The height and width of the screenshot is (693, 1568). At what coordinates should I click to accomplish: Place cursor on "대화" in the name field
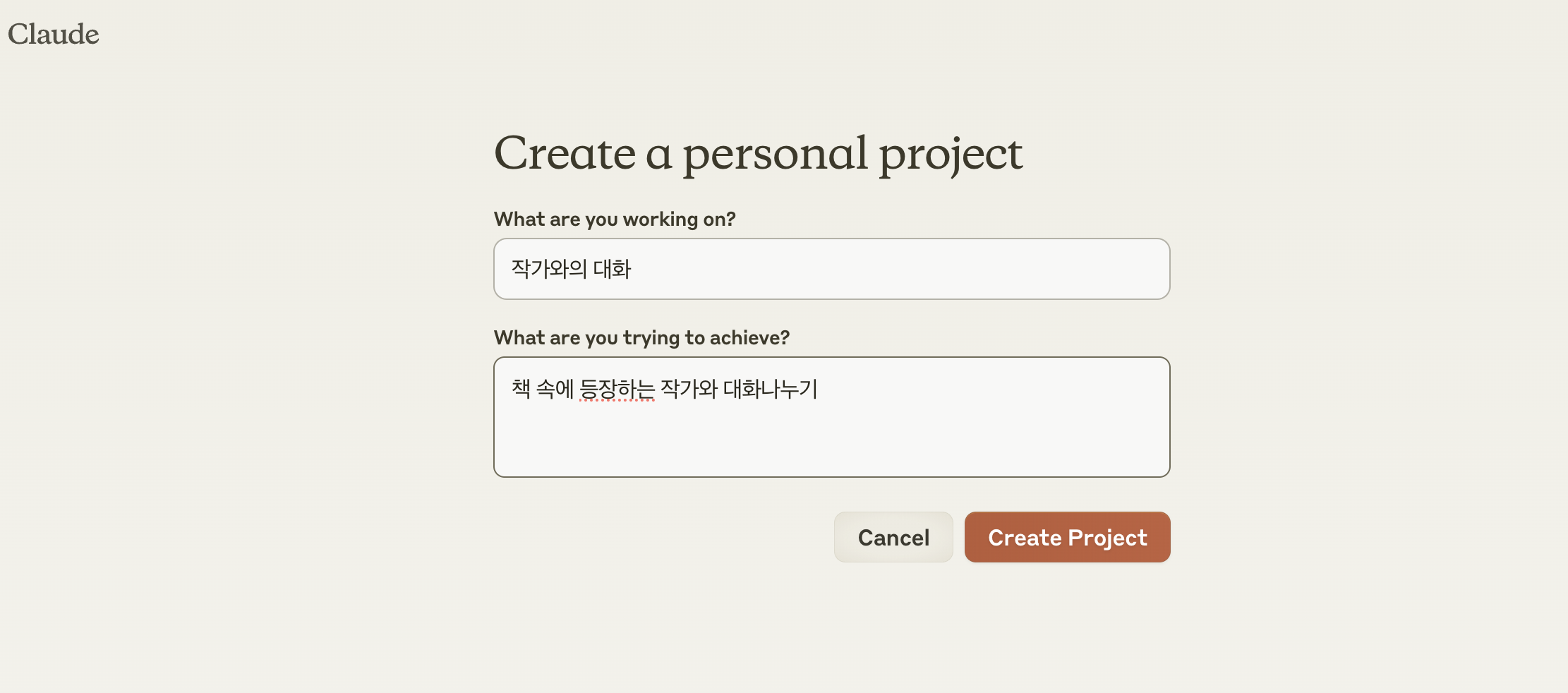tap(612, 269)
